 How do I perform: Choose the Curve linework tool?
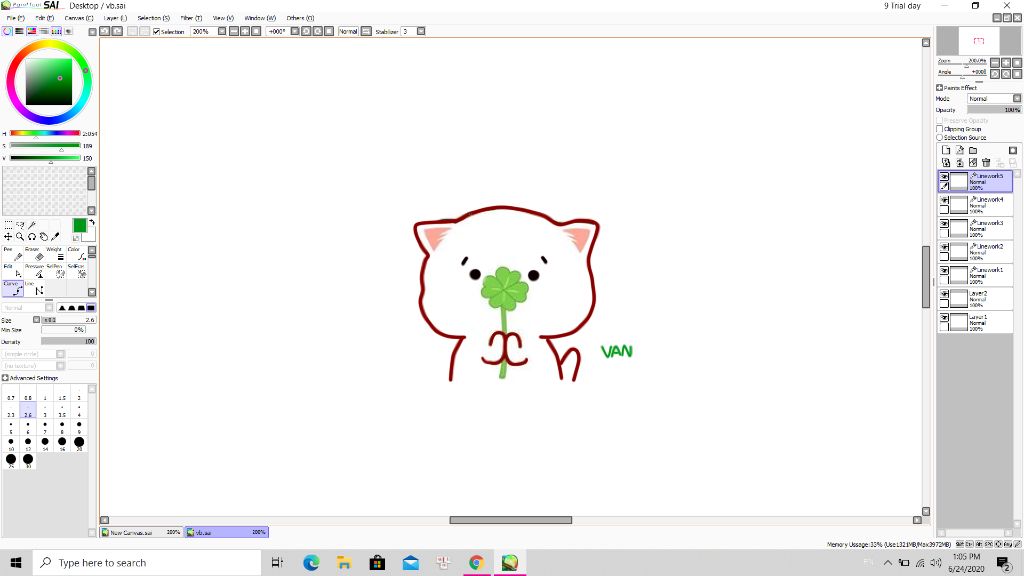(13, 288)
